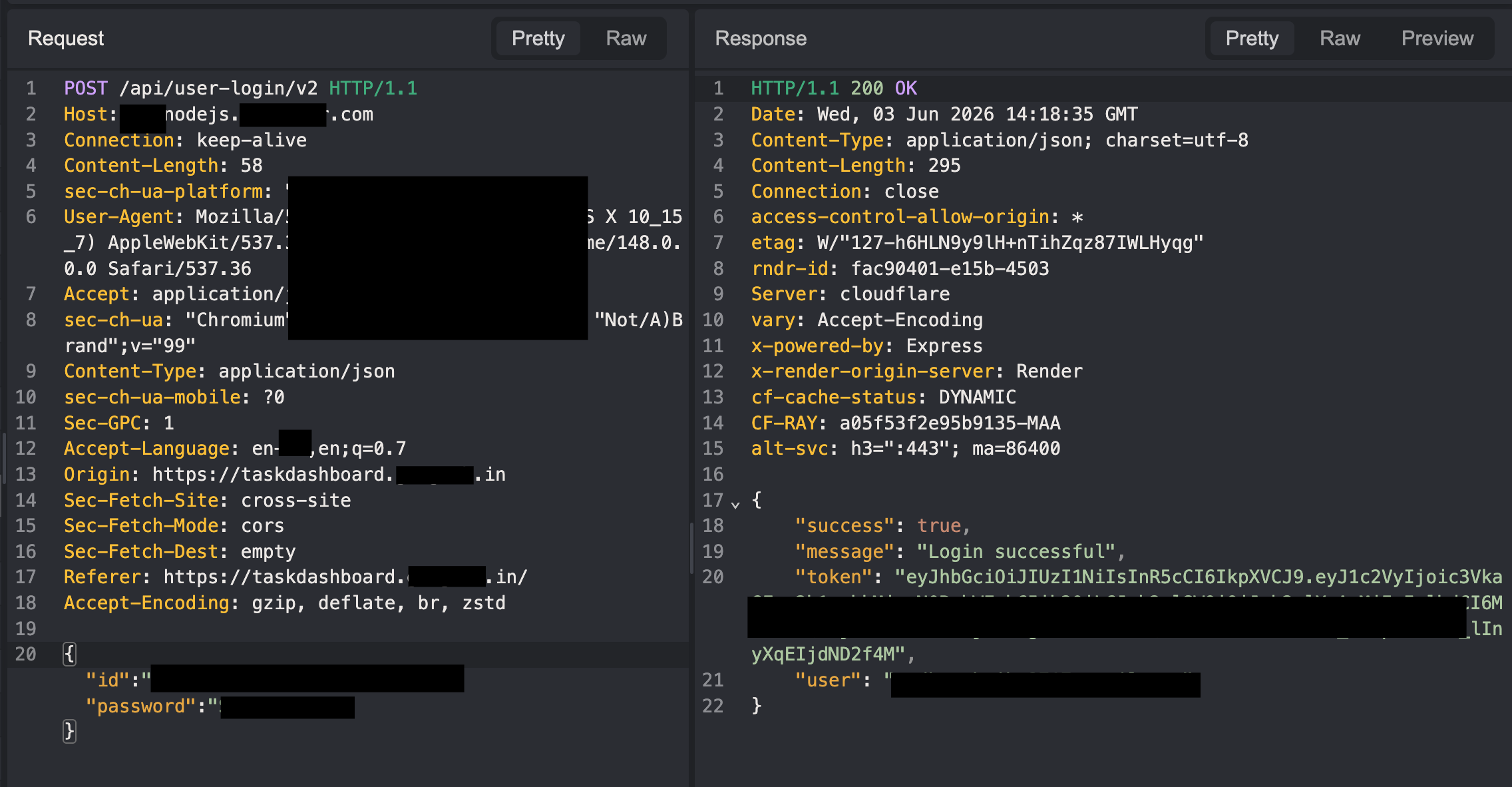Viewport: 1512px width, 787px height.
Task: Click Accept-Encoding: gzip, deflate, br, zstd
Action: (285, 603)
